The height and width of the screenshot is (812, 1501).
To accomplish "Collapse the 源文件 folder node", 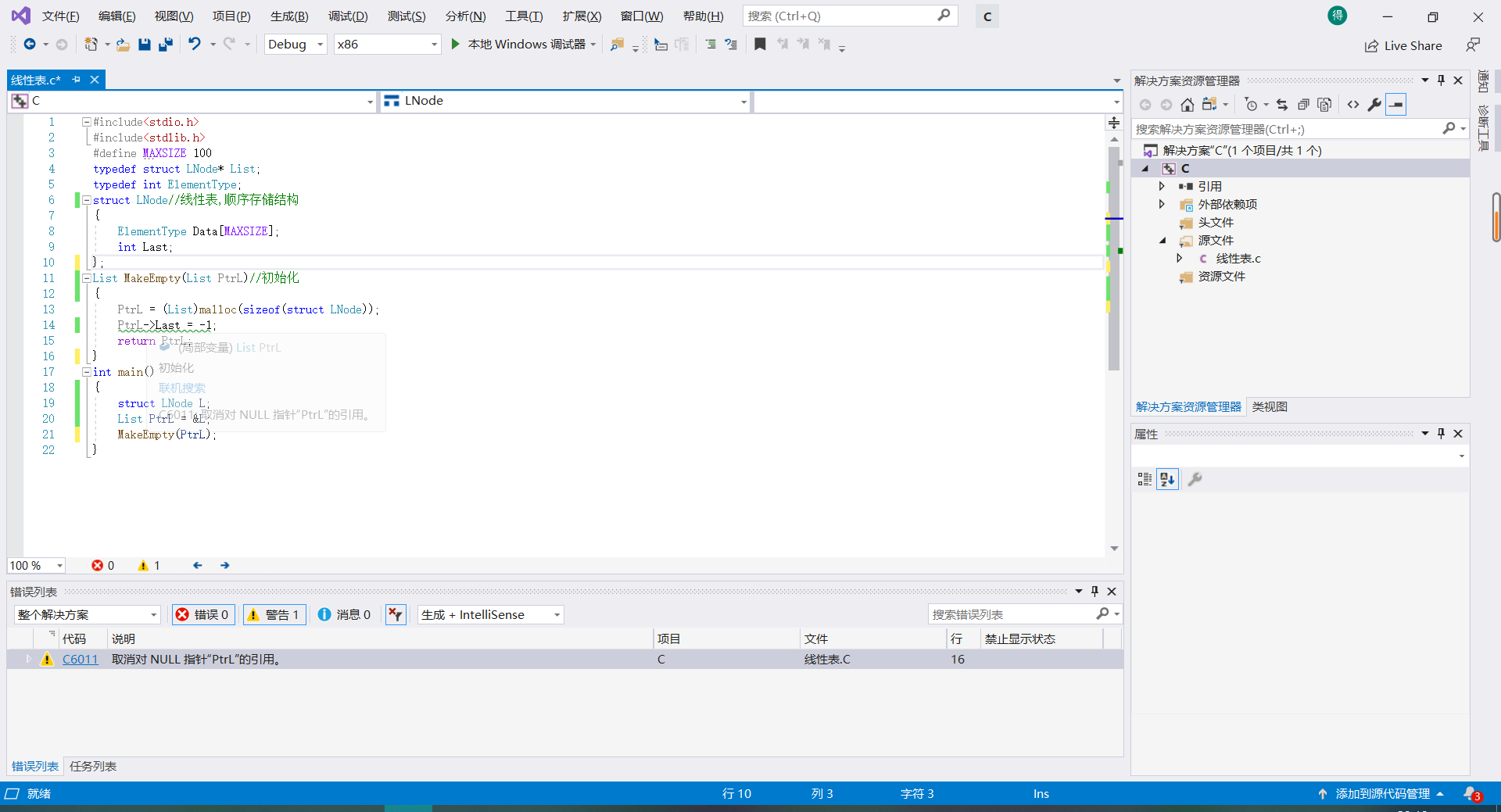I will click(x=1162, y=241).
